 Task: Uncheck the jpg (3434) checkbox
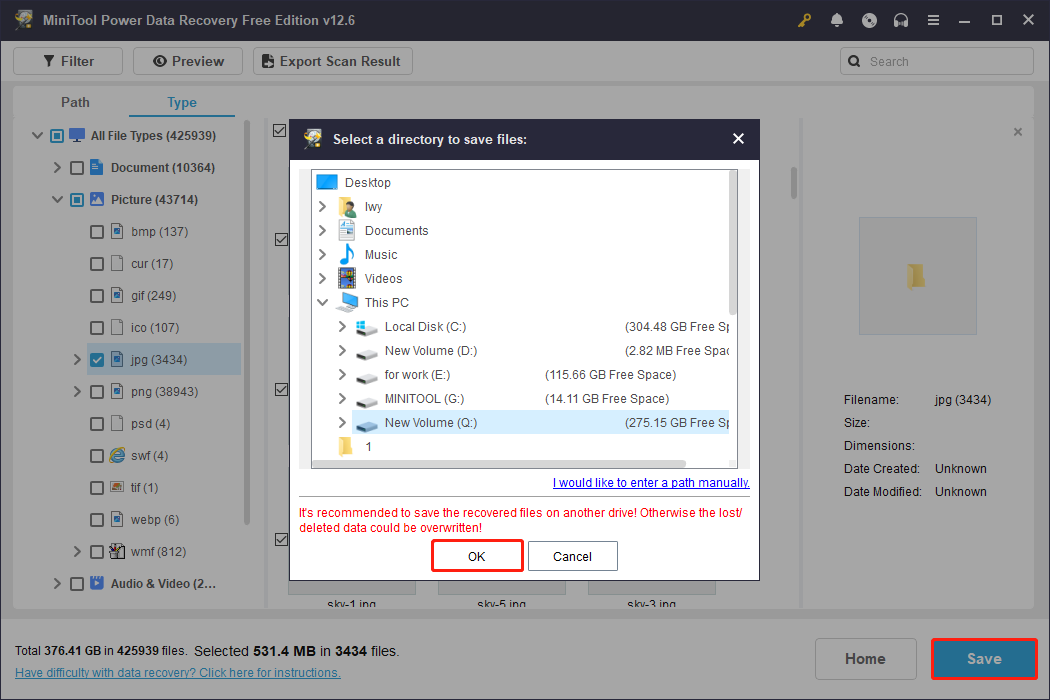97,359
